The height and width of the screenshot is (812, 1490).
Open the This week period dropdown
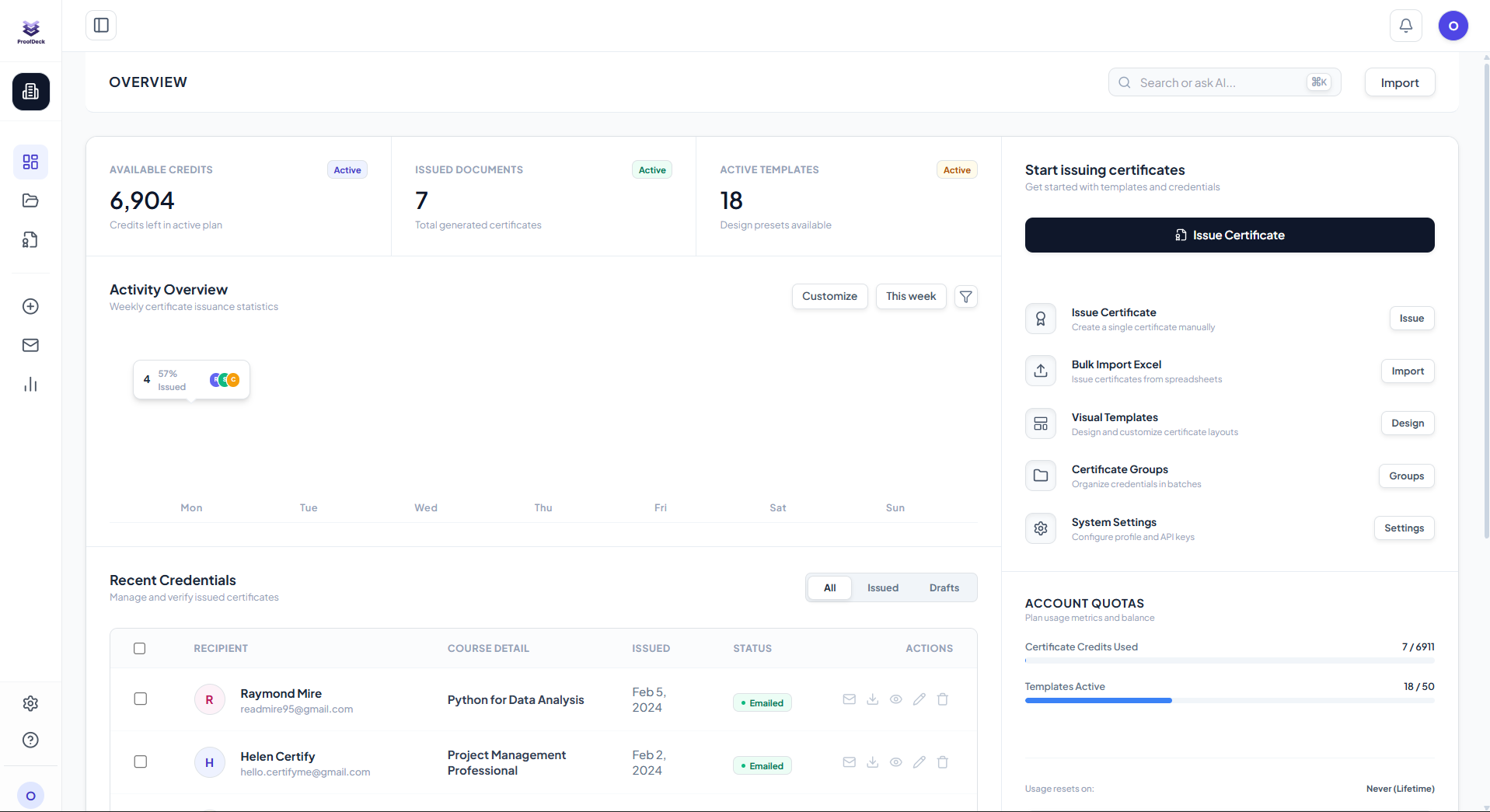pyautogui.click(x=911, y=296)
